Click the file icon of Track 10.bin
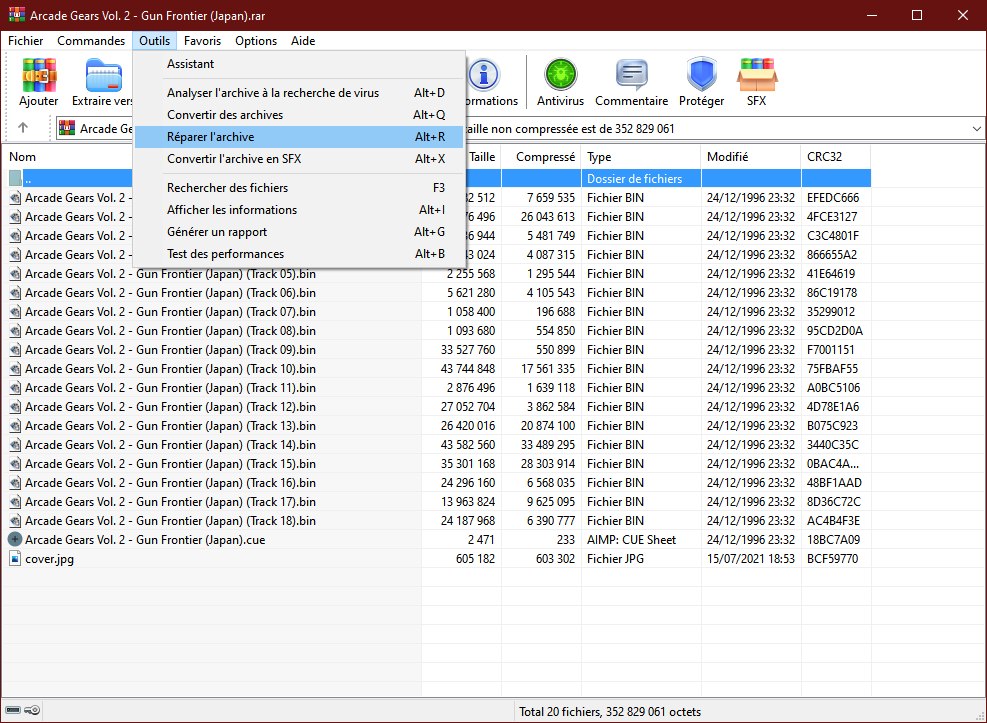This screenshot has height=723, width=987. [15, 369]
